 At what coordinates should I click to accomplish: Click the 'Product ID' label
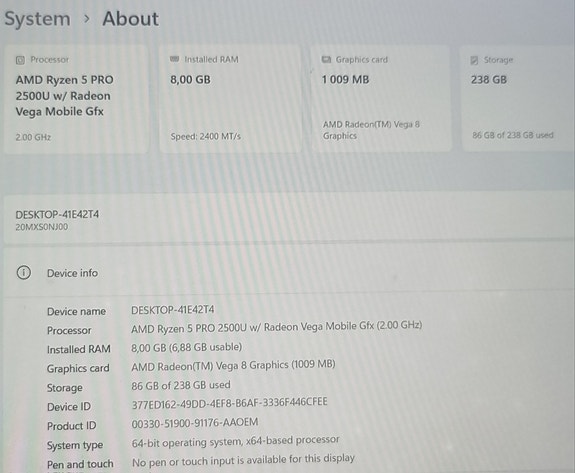[72, 426]
